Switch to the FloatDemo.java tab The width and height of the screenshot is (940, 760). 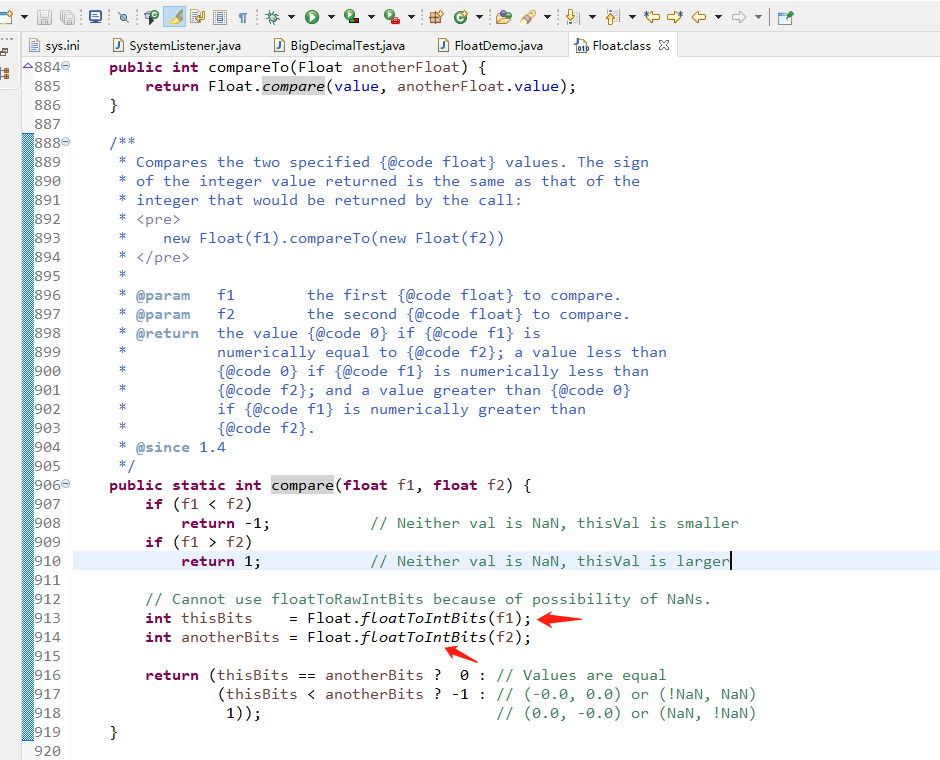[491, 46]
